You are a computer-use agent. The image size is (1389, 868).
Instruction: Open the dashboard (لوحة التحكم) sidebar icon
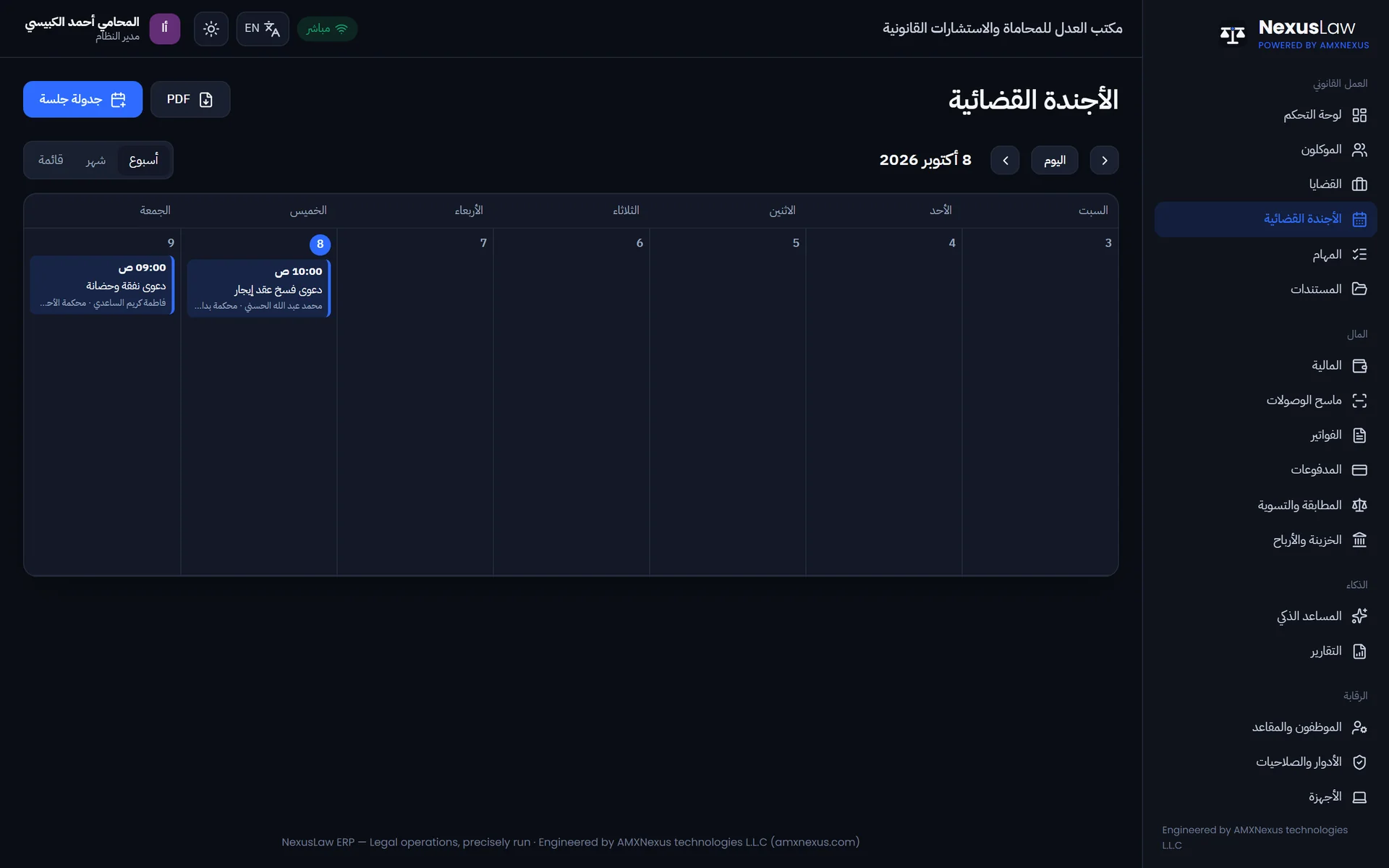1359,115
